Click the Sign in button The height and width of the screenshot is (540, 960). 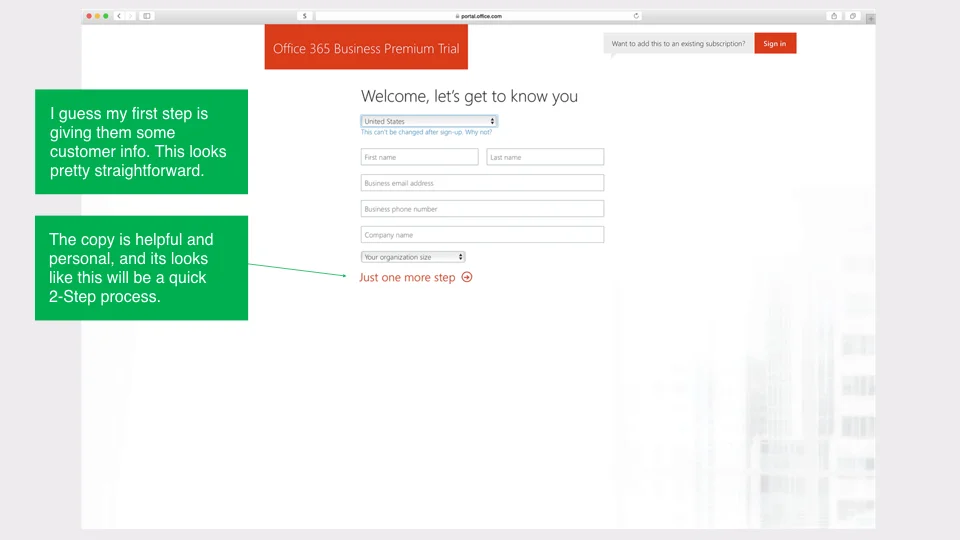(x=775, y=43)
